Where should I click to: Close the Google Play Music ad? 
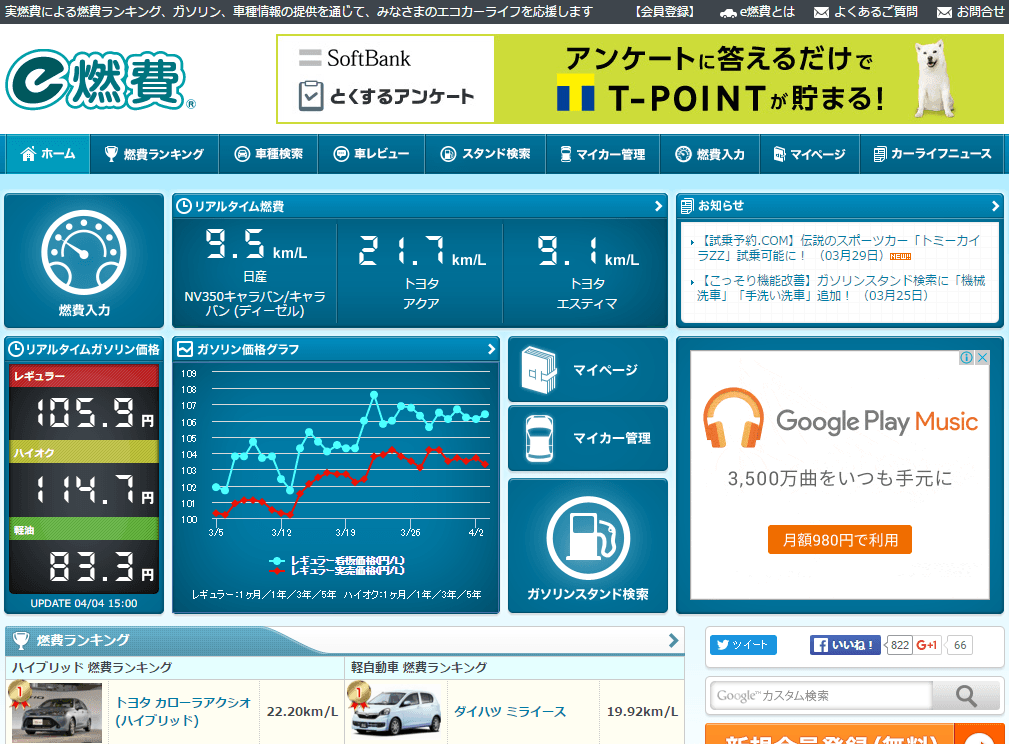pyautogui.click(x=982, y=358)
